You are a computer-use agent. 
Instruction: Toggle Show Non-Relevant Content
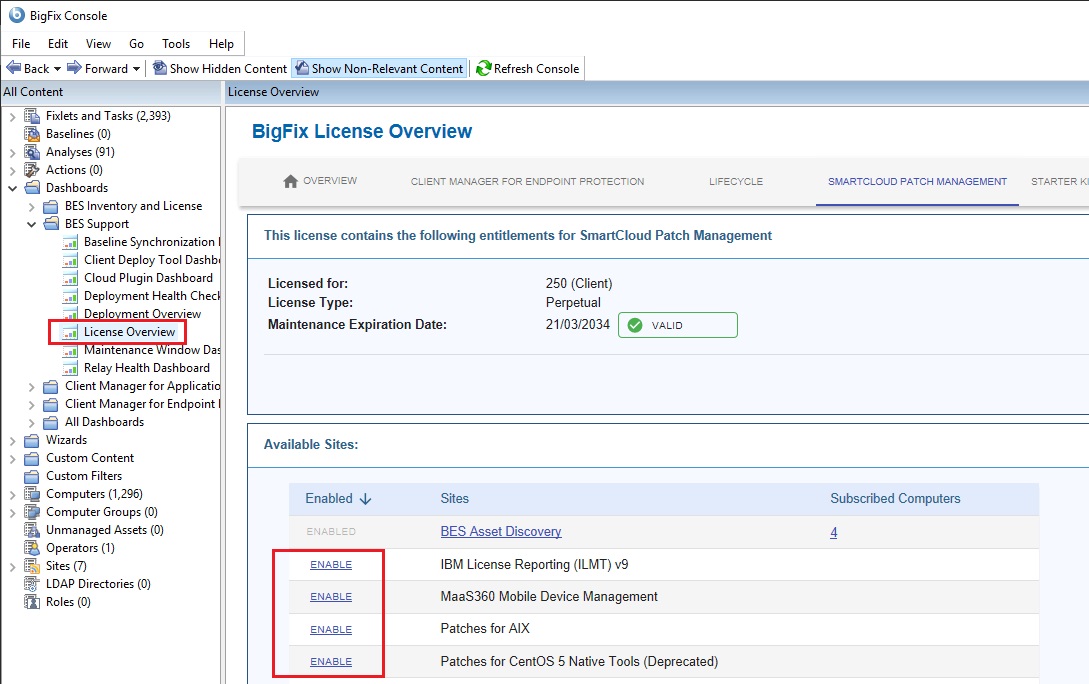[x=379, y=68]
